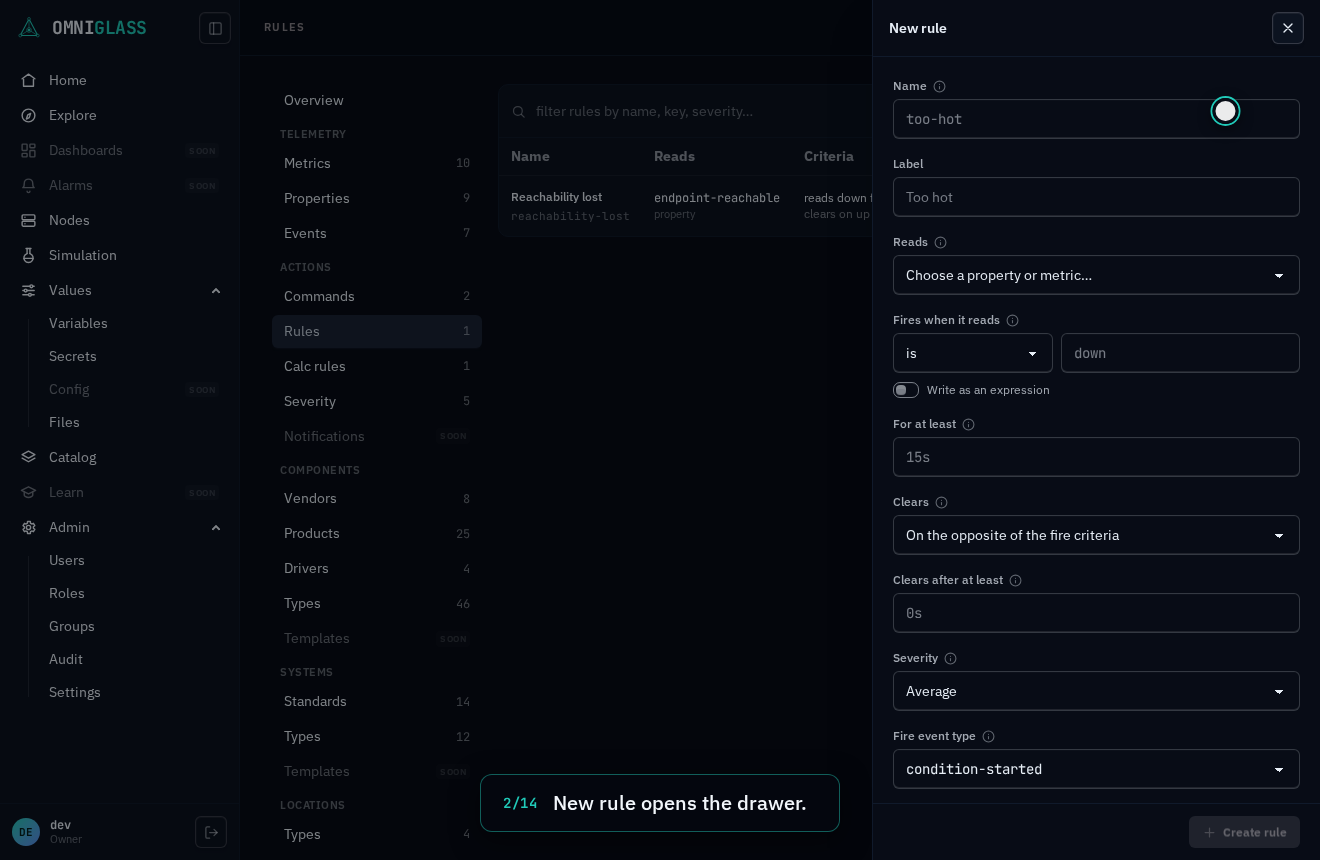Close the New rule drawer
The width and height of the screenshot is (1320, 860).
tap(1288, 28)
